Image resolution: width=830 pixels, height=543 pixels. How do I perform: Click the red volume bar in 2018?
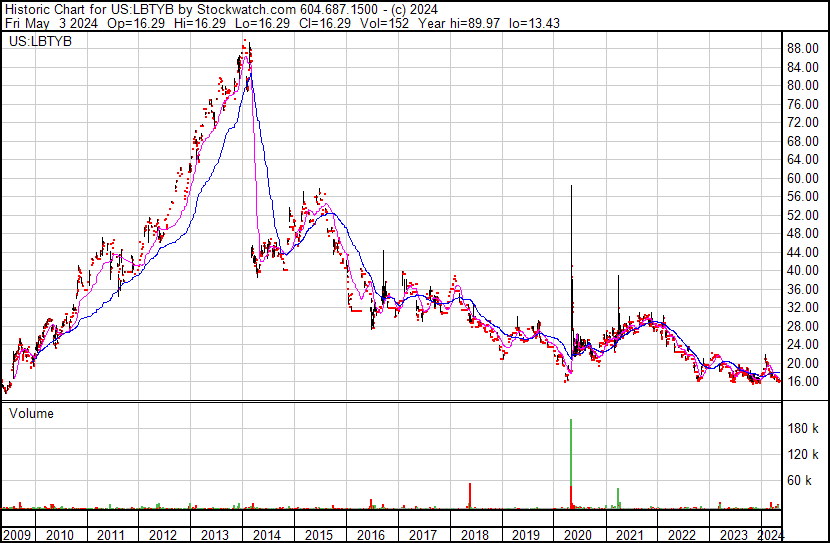click(470, 496)
